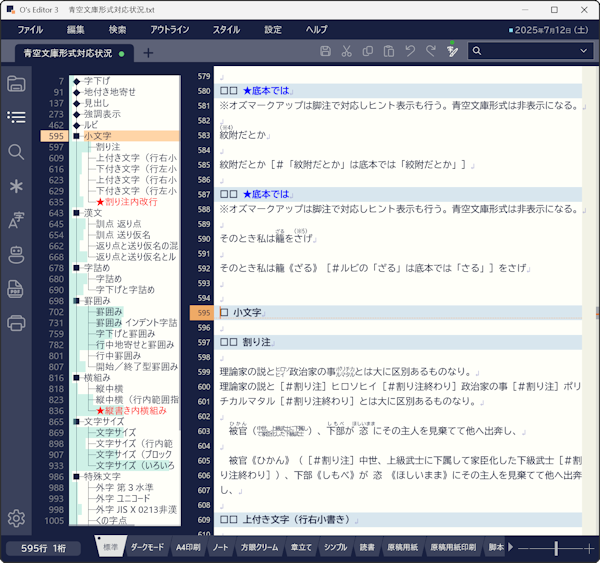This screenshot has height=563, width=600.
Task: Open the search box dropdown arrow
Action: point(583,51)
